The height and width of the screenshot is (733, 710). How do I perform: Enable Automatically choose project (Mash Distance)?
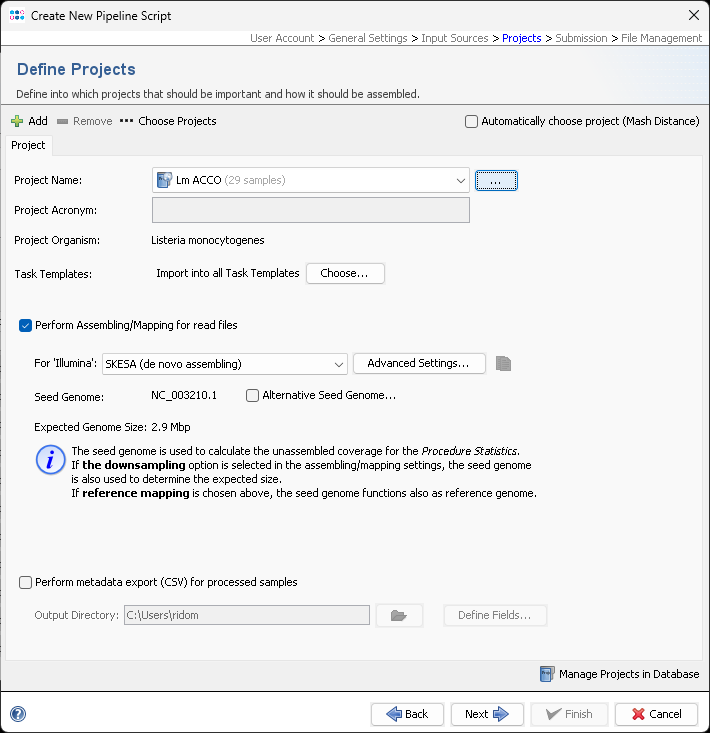472,121
